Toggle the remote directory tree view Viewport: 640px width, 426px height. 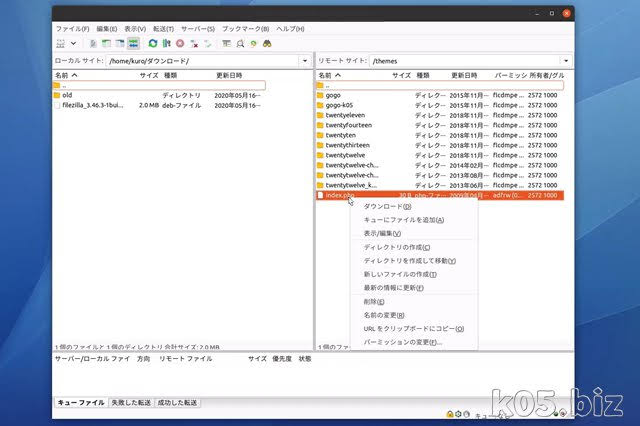[120, 43]
